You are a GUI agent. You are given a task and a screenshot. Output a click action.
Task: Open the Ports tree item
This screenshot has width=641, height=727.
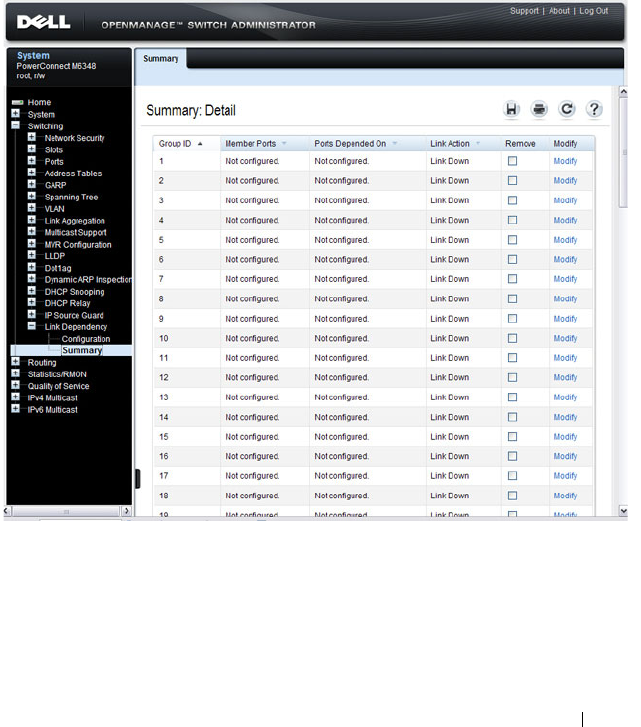54,161
